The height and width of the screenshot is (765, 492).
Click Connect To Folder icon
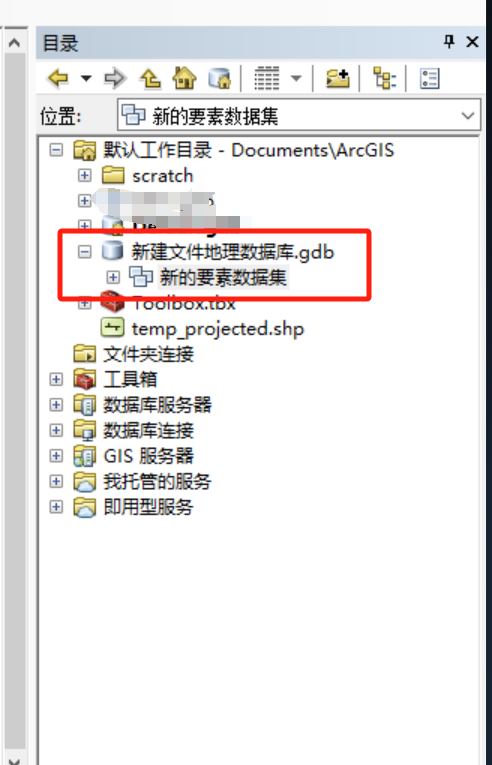(x=338, y=78)
